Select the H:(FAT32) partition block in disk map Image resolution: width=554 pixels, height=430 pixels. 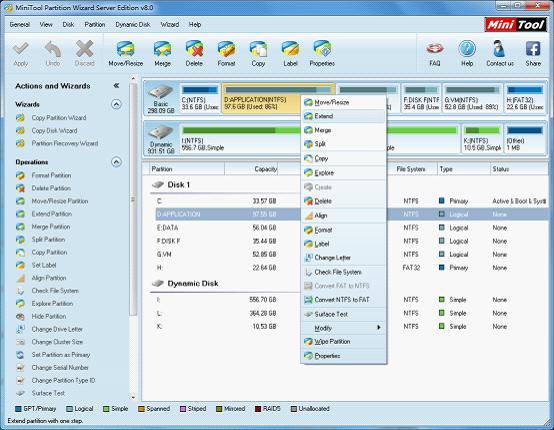[x=525, y=98]
